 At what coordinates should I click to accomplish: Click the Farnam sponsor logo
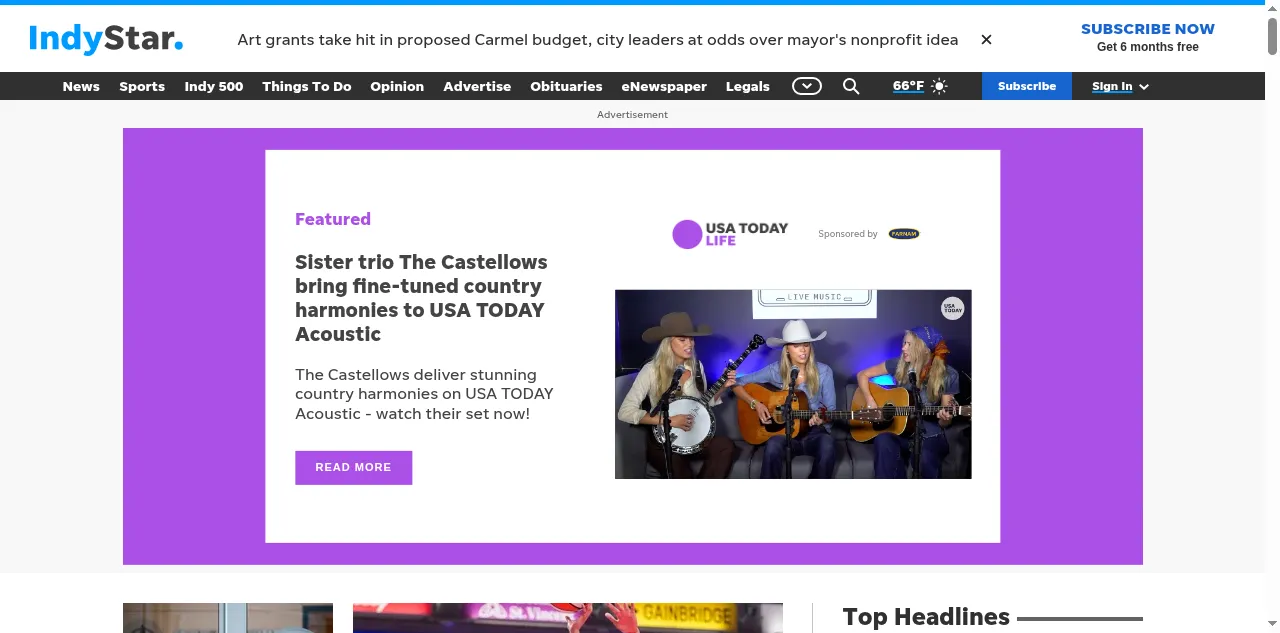tap(904, 234)
